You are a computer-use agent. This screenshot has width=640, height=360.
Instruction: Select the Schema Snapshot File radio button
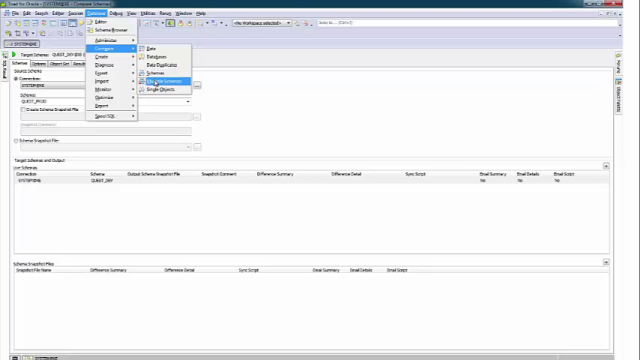point(16,141)
